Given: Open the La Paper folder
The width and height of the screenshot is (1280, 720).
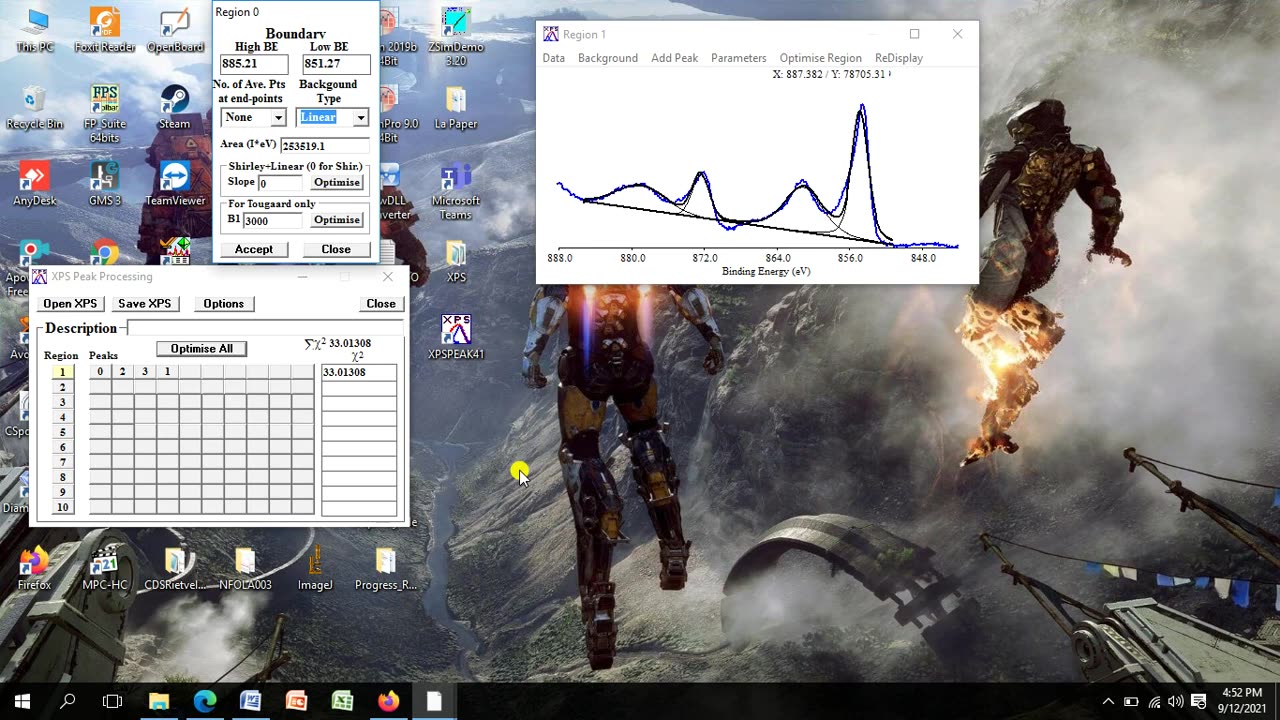Looking at the screenshot, I should (x=456, y=107).
